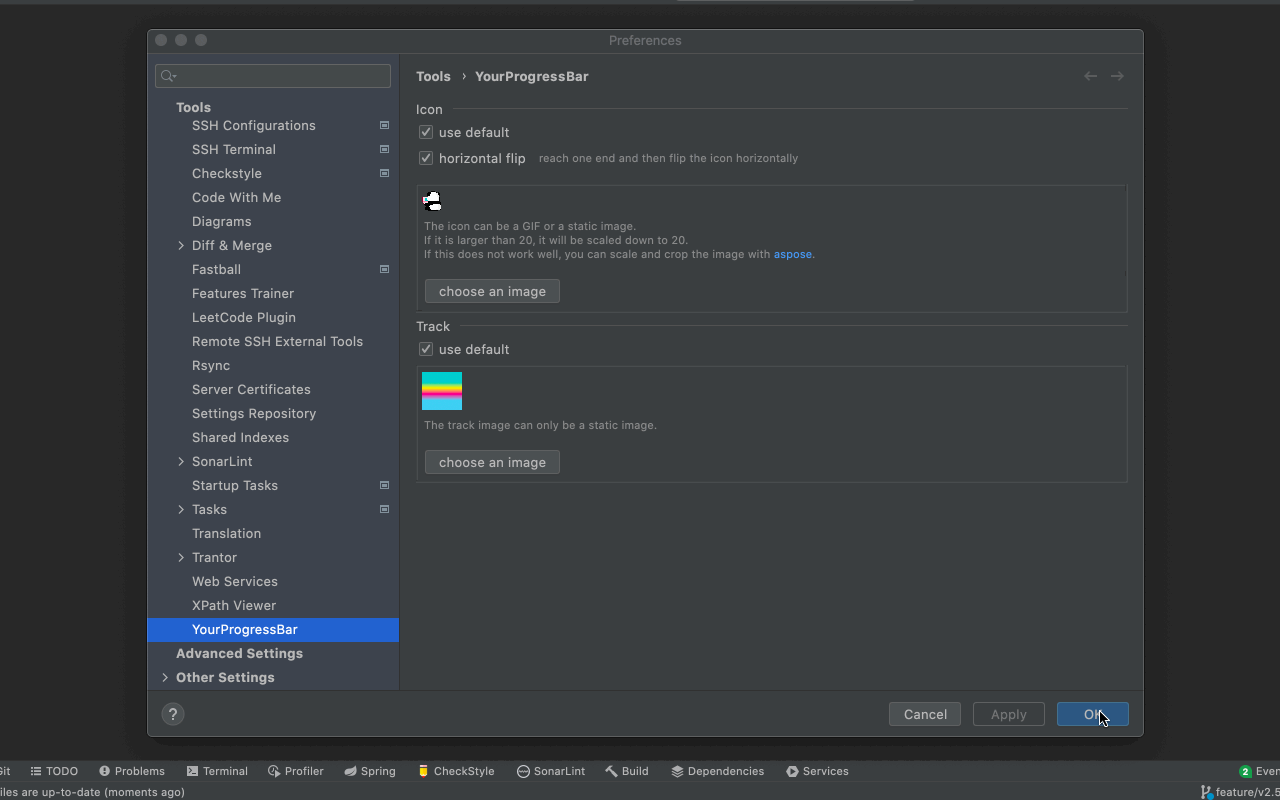Click choose an image for the icon
Viewport: 1280px width, 800px height.
click(491, 291)
